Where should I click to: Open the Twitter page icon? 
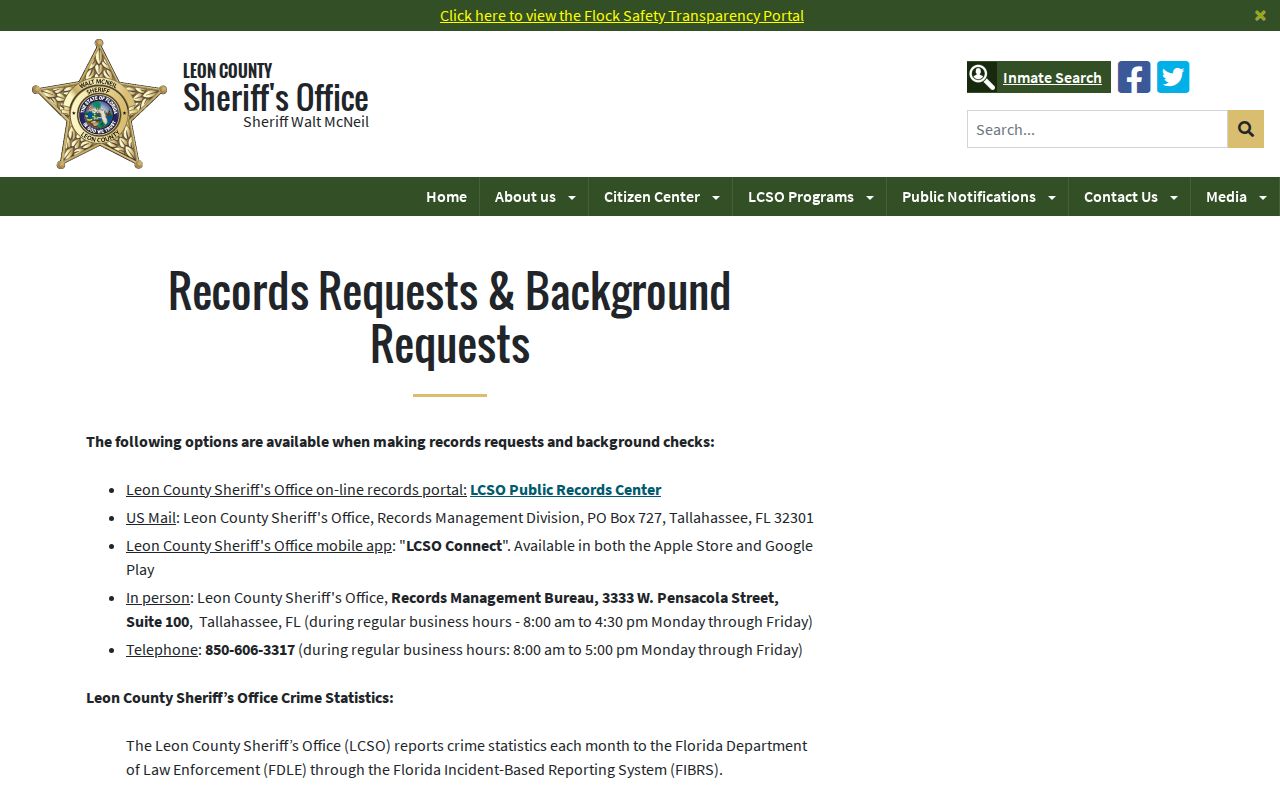point(1173,77)
